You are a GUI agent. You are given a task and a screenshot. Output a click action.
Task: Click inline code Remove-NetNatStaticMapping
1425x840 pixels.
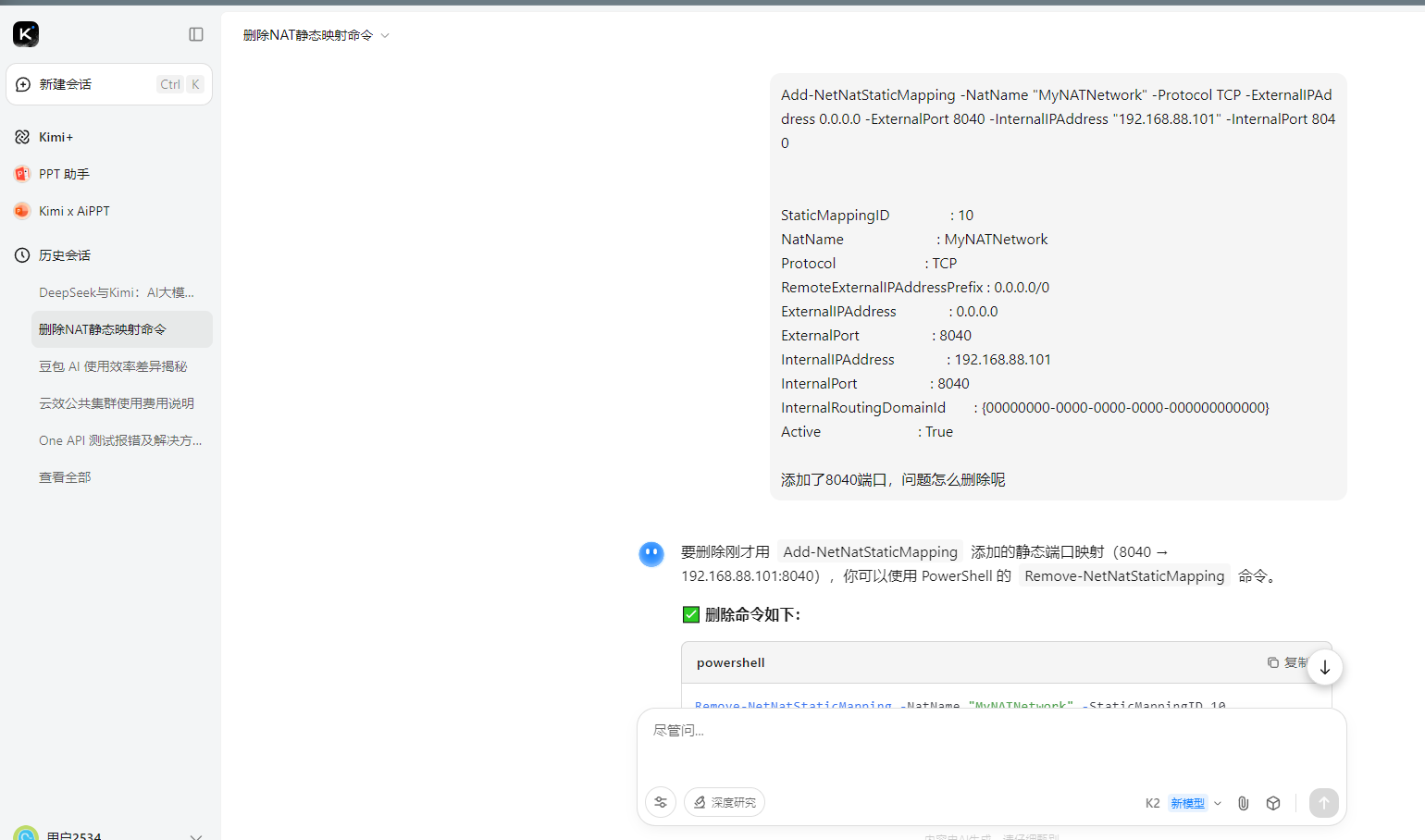click(1124, 575)
